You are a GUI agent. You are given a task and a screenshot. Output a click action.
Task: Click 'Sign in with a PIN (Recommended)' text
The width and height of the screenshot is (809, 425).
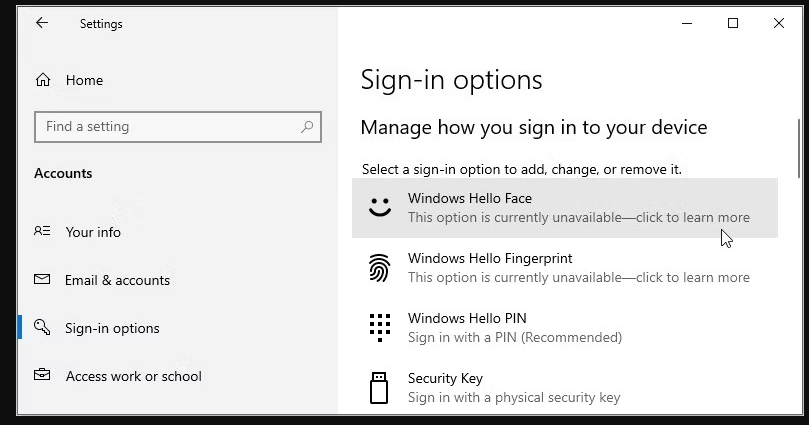[515, 337]
